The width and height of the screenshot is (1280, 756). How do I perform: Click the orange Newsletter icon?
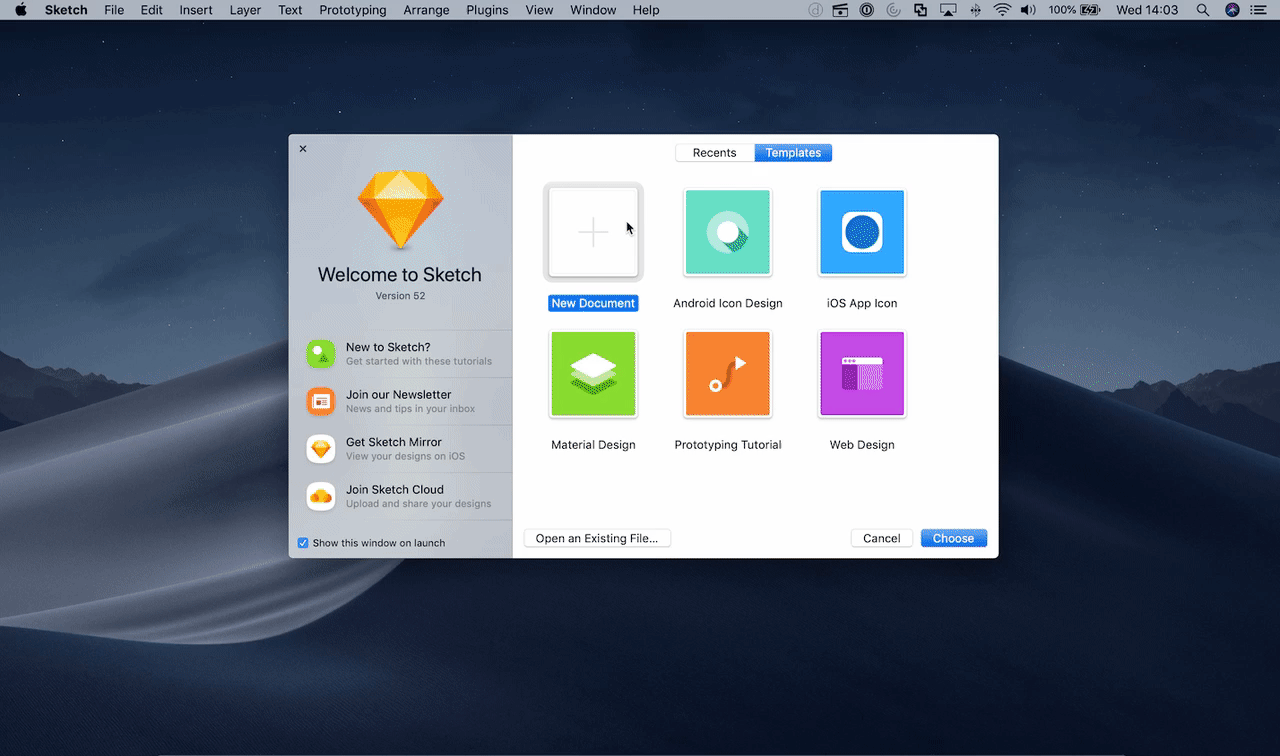[x=321, y=401]
